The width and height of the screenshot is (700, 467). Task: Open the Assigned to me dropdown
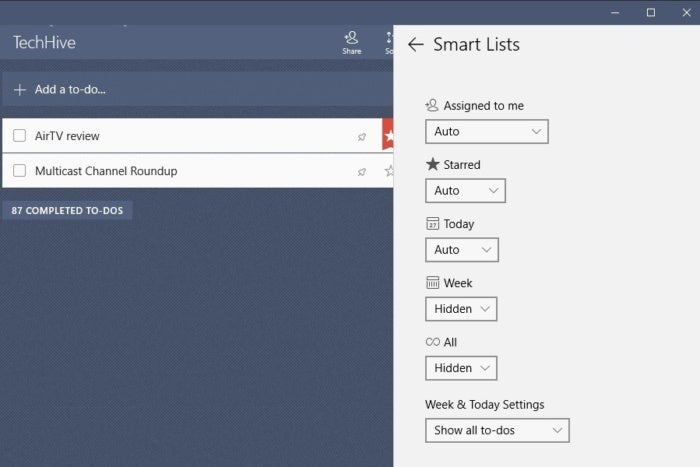tap(487, 131)
